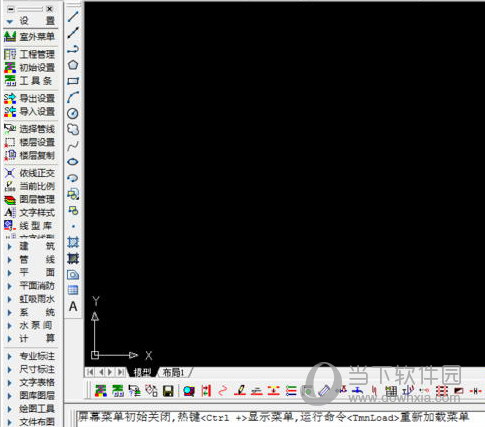The width and height of the screenshot is (485, 427).
Task: Select the Gradient fill tool
Action: coord(73,258)
